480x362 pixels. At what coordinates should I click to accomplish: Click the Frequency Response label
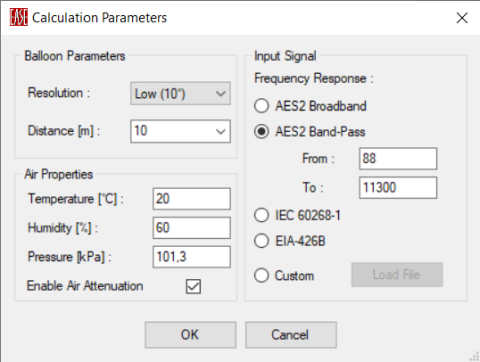point(314,79)
